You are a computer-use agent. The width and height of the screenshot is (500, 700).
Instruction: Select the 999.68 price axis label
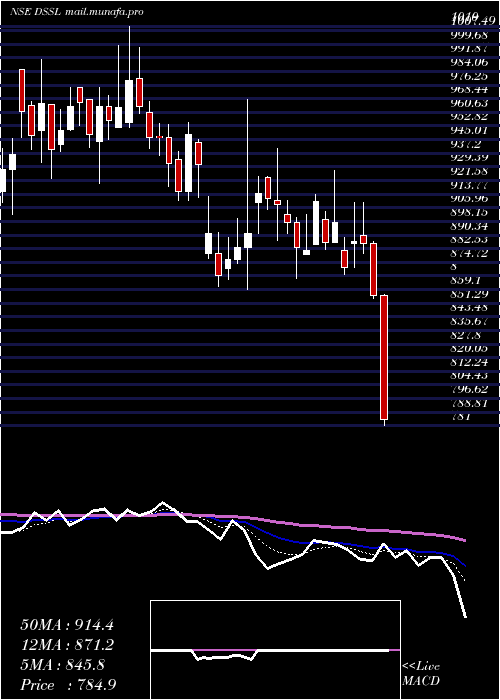click(470, 35)
